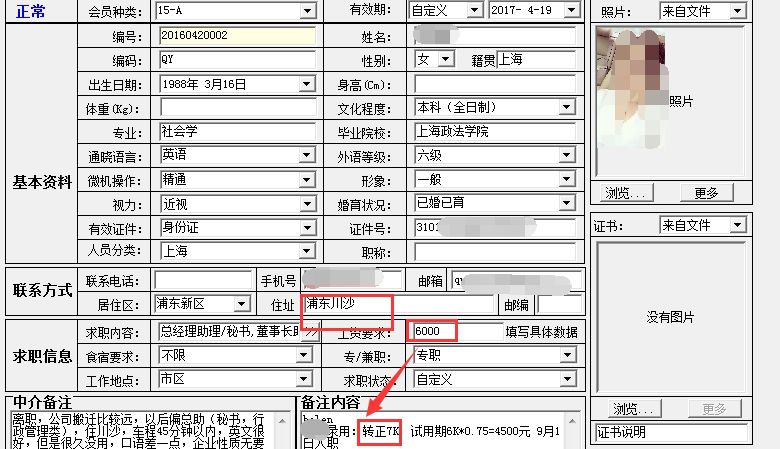The image size is (780, 449).
Task: Click the 籍贯 field showing 上海
Action: click(x=536, y=60)
